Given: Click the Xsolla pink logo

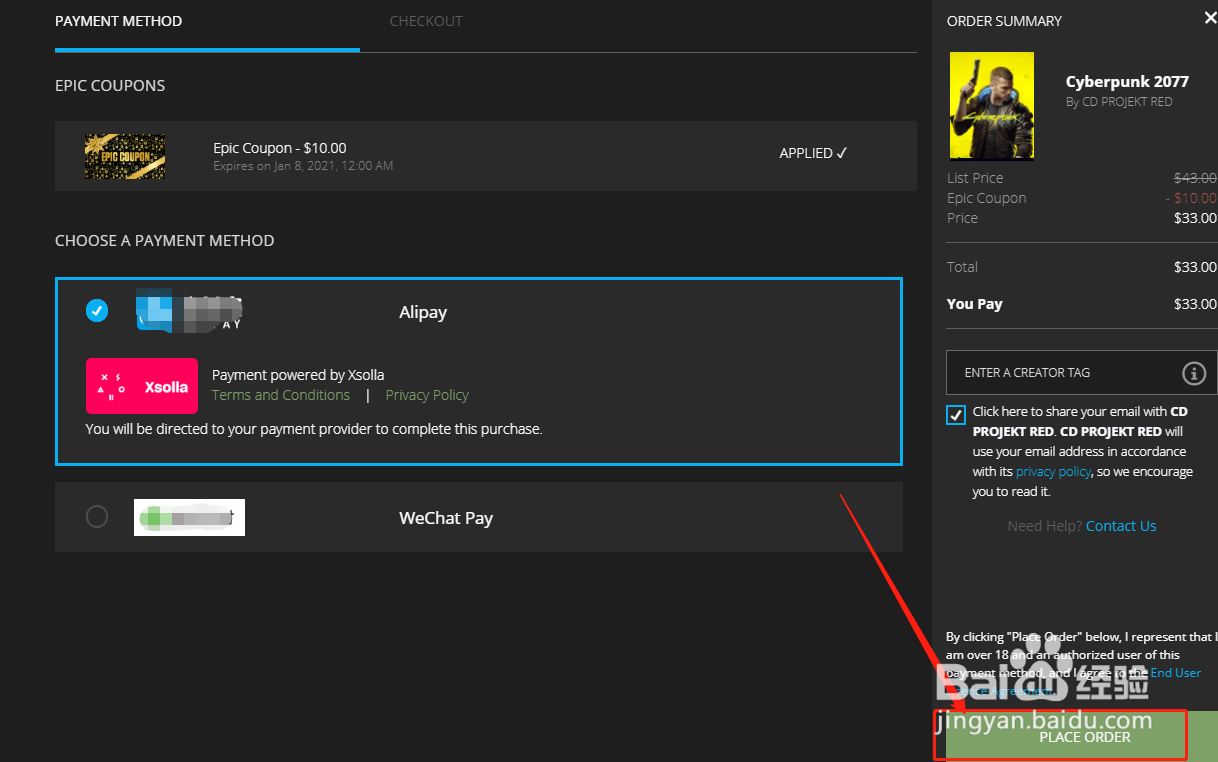Looking at the screenshot, I should [x=142, y=386].
